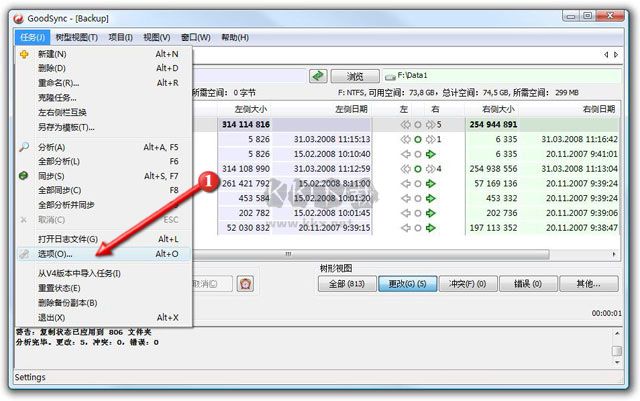Click the drive icon before F:\Data1
Image resolution: width=640 pixels, height=401 pixels.
pyautogui.click(x=390, y=76)
